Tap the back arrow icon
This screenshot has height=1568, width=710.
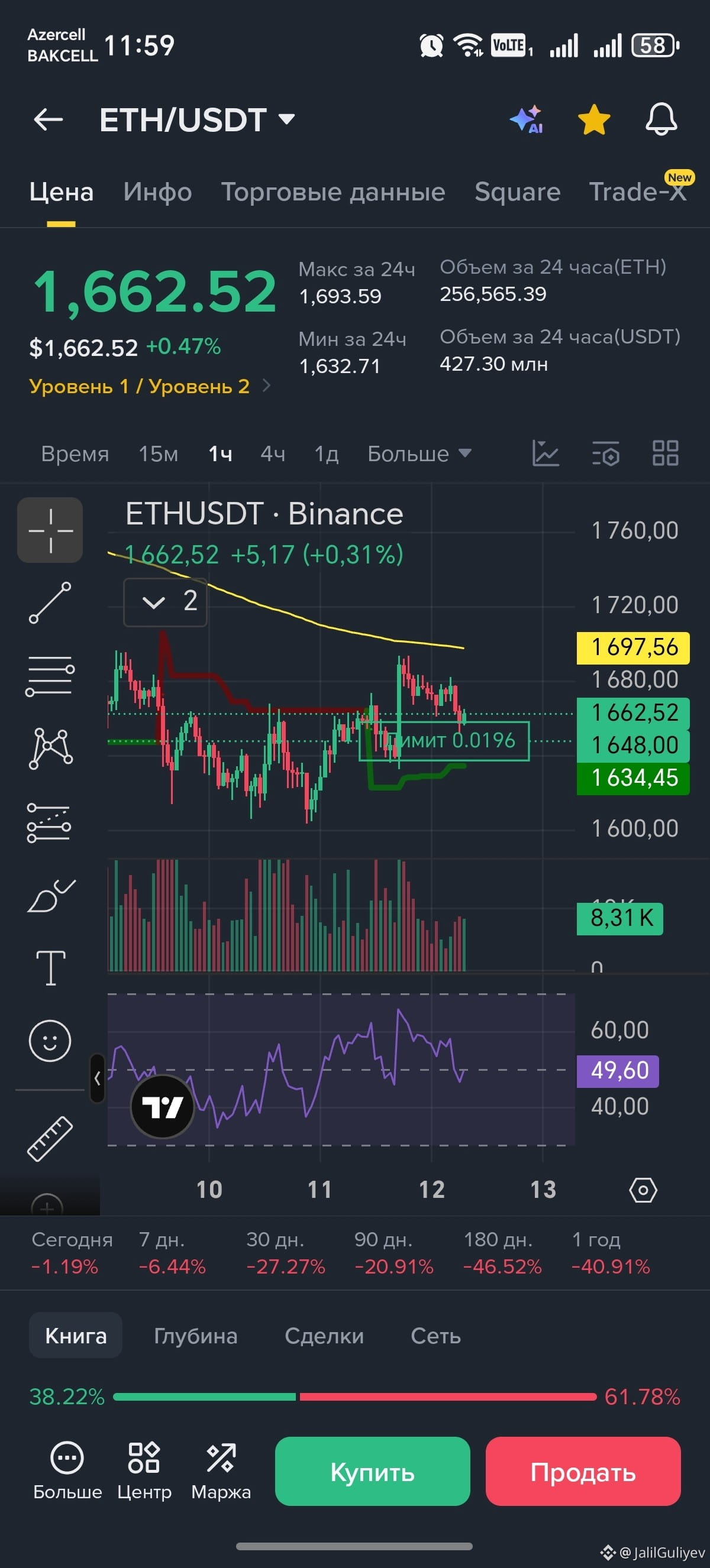(x=48, y=119)
